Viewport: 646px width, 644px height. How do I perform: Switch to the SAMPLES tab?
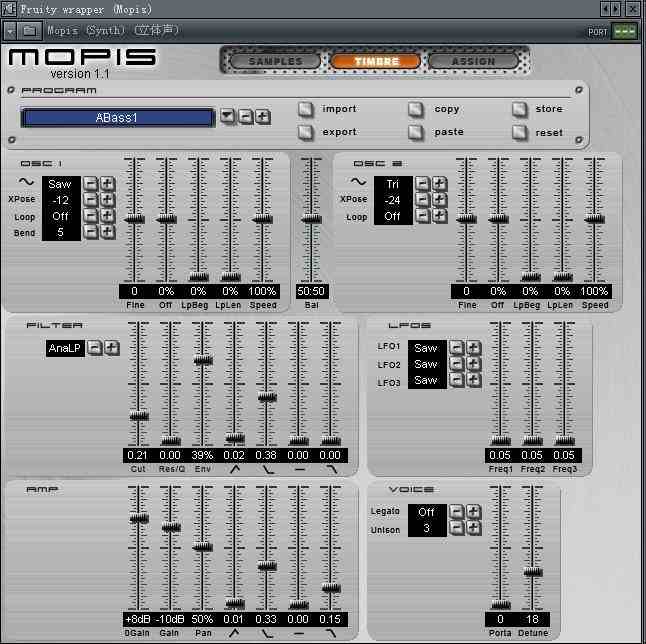(275, 61)
